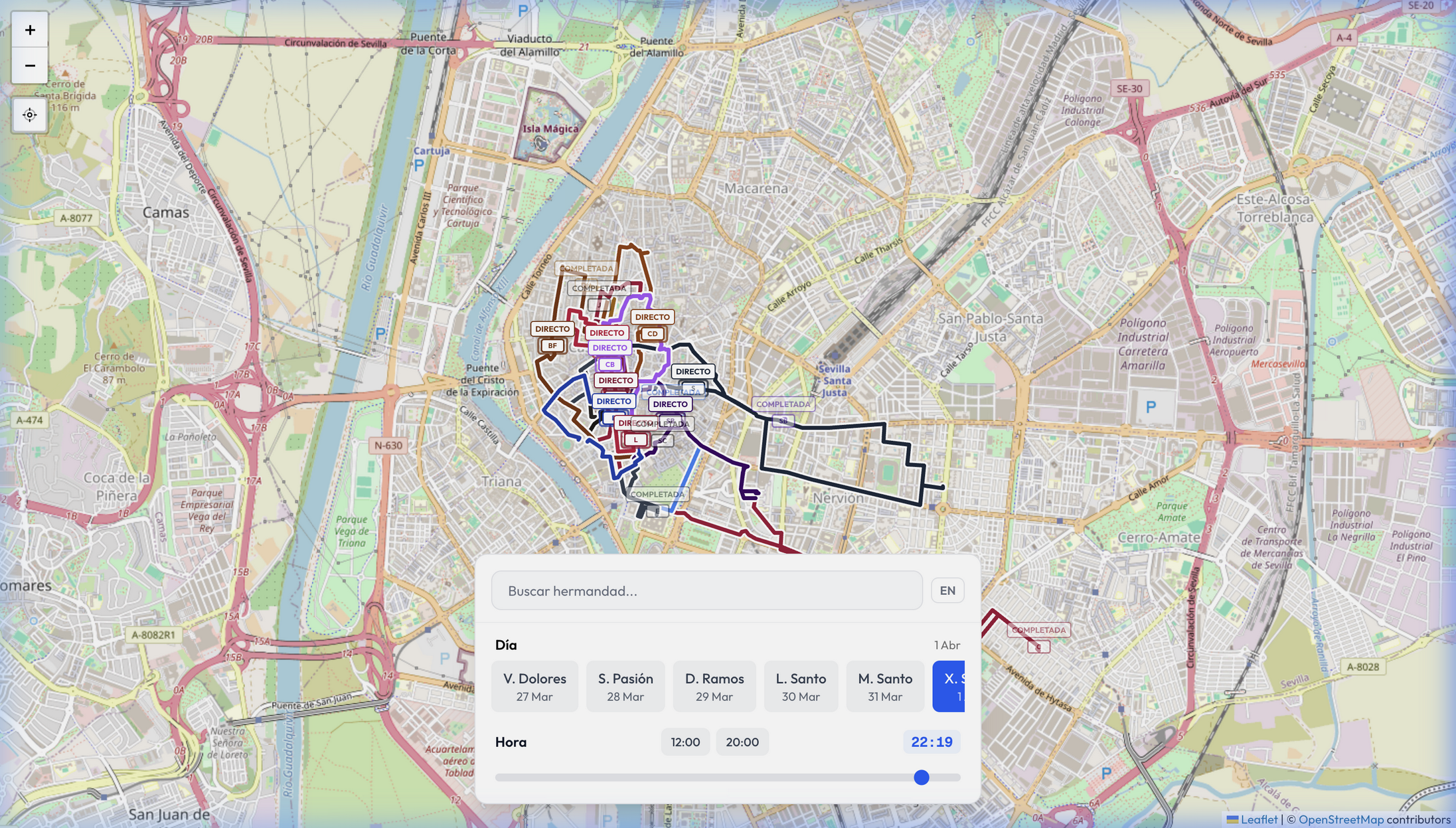Image resolution: width=1456 pixels, height=828 pixels.
Task: Select V. Dolores 27 Mar day
Action: [534, 686]
